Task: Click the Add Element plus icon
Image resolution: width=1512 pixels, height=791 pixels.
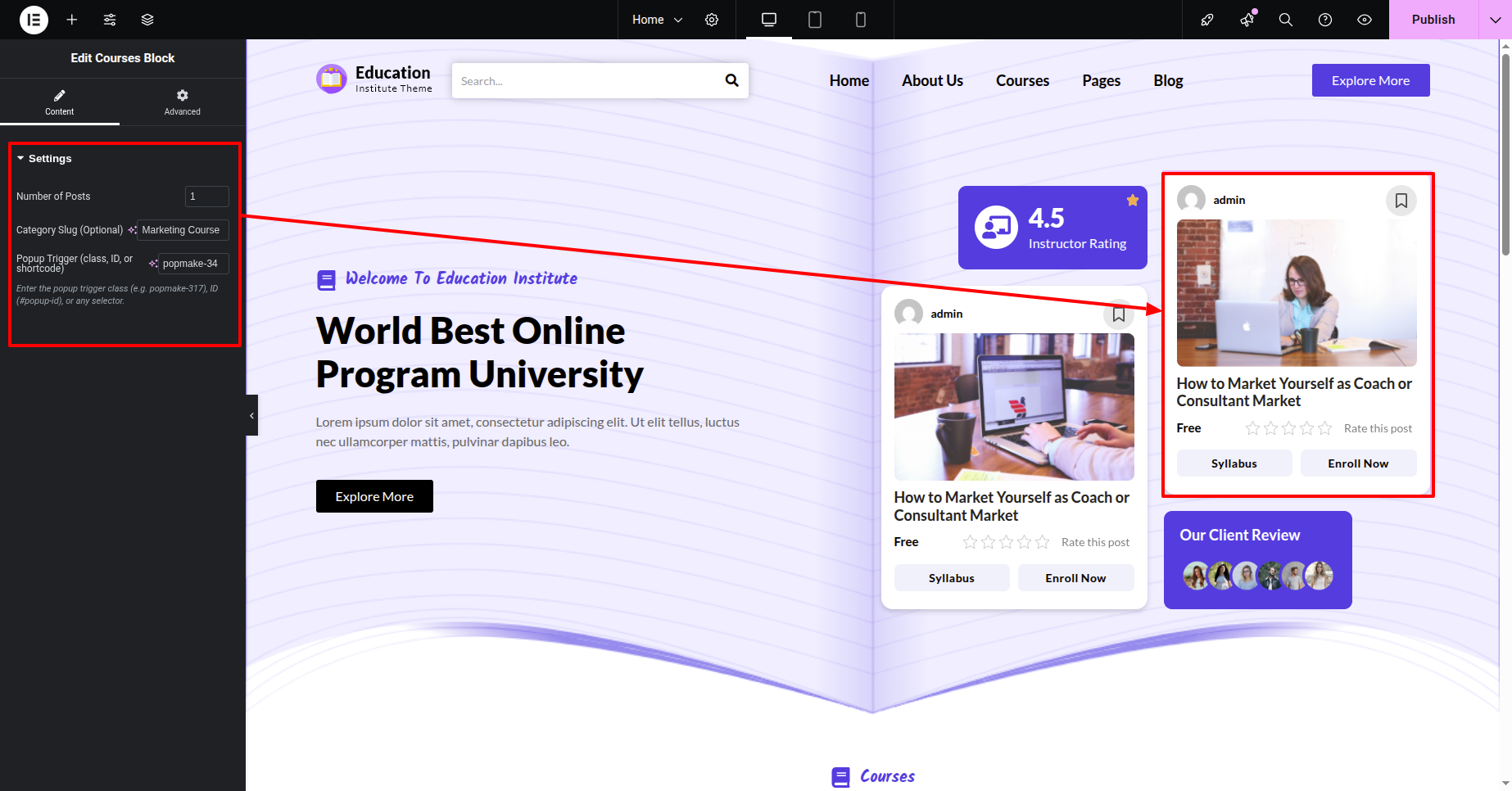Action: point(72,20)
